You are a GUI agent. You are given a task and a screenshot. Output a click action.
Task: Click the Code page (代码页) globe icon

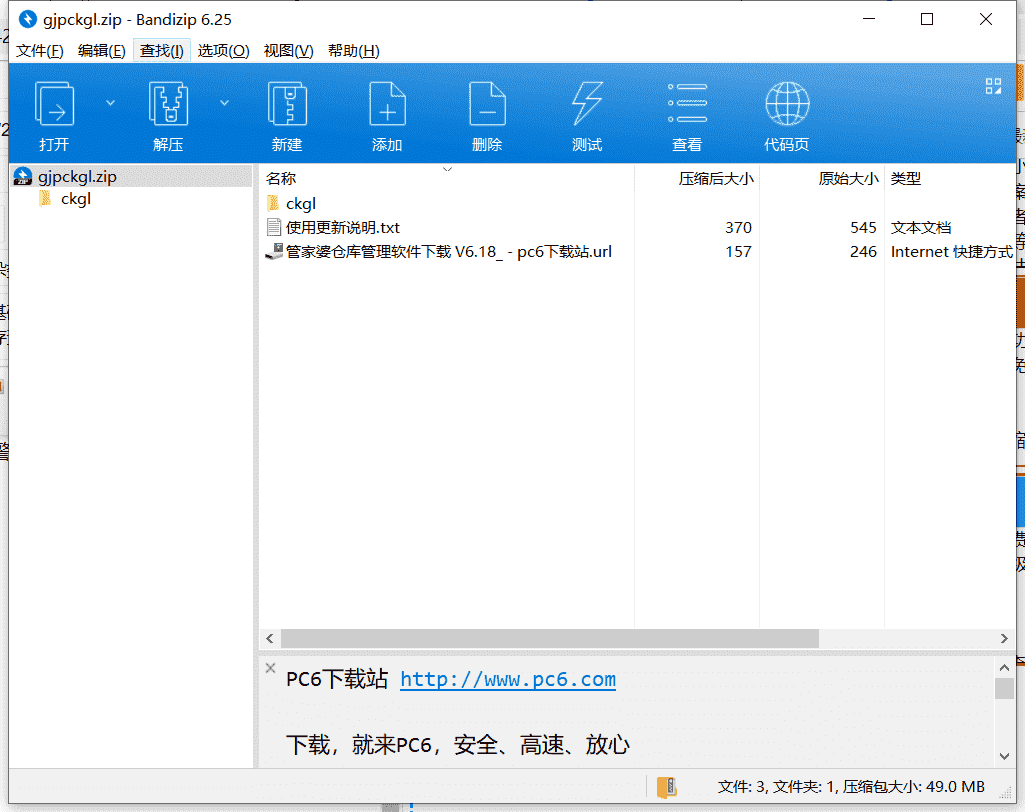click(x=787, y=103)
